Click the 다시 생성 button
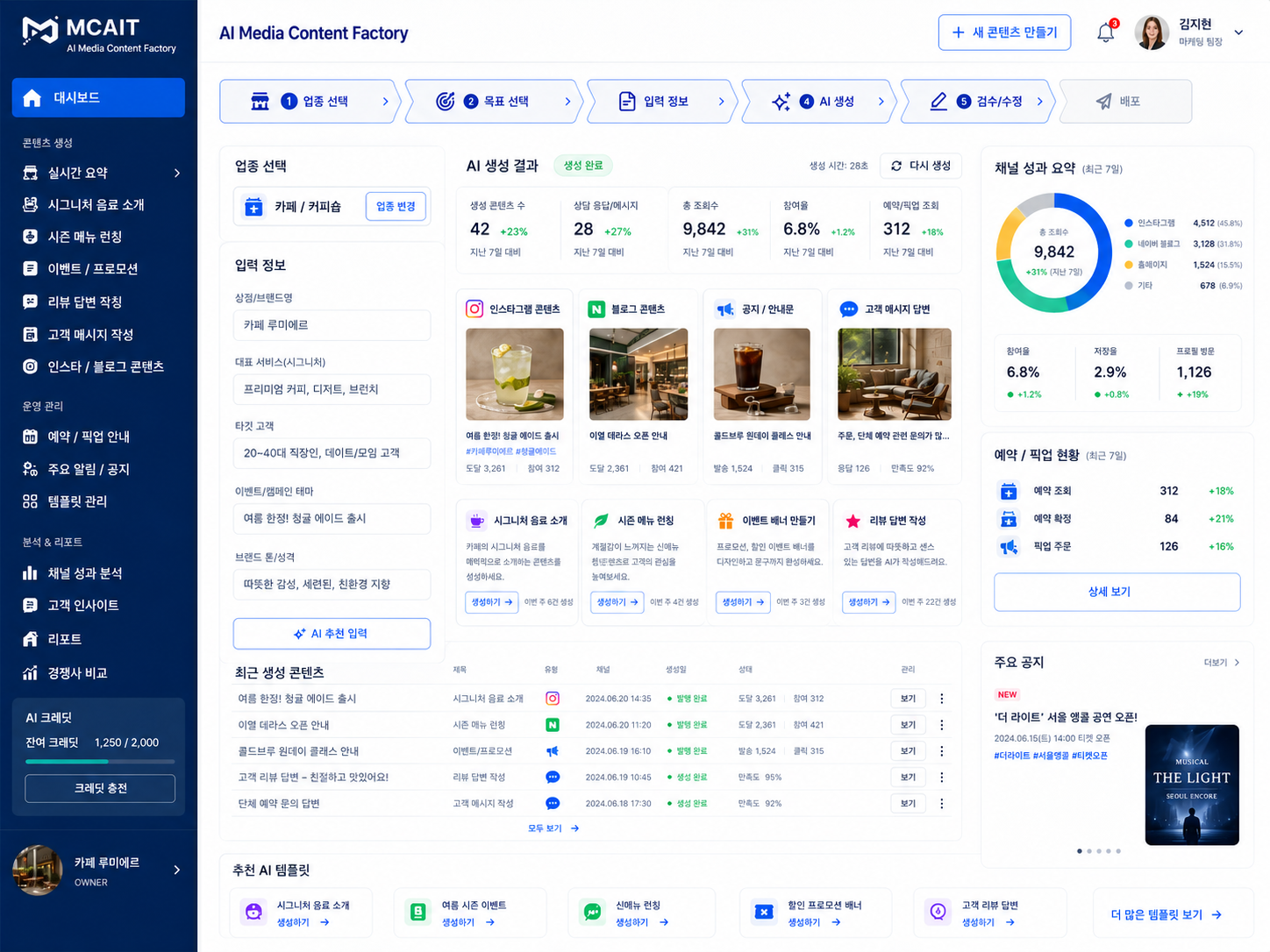This screenshot has width=1270, height=952. pyautogui.click(x=921, y=166)
